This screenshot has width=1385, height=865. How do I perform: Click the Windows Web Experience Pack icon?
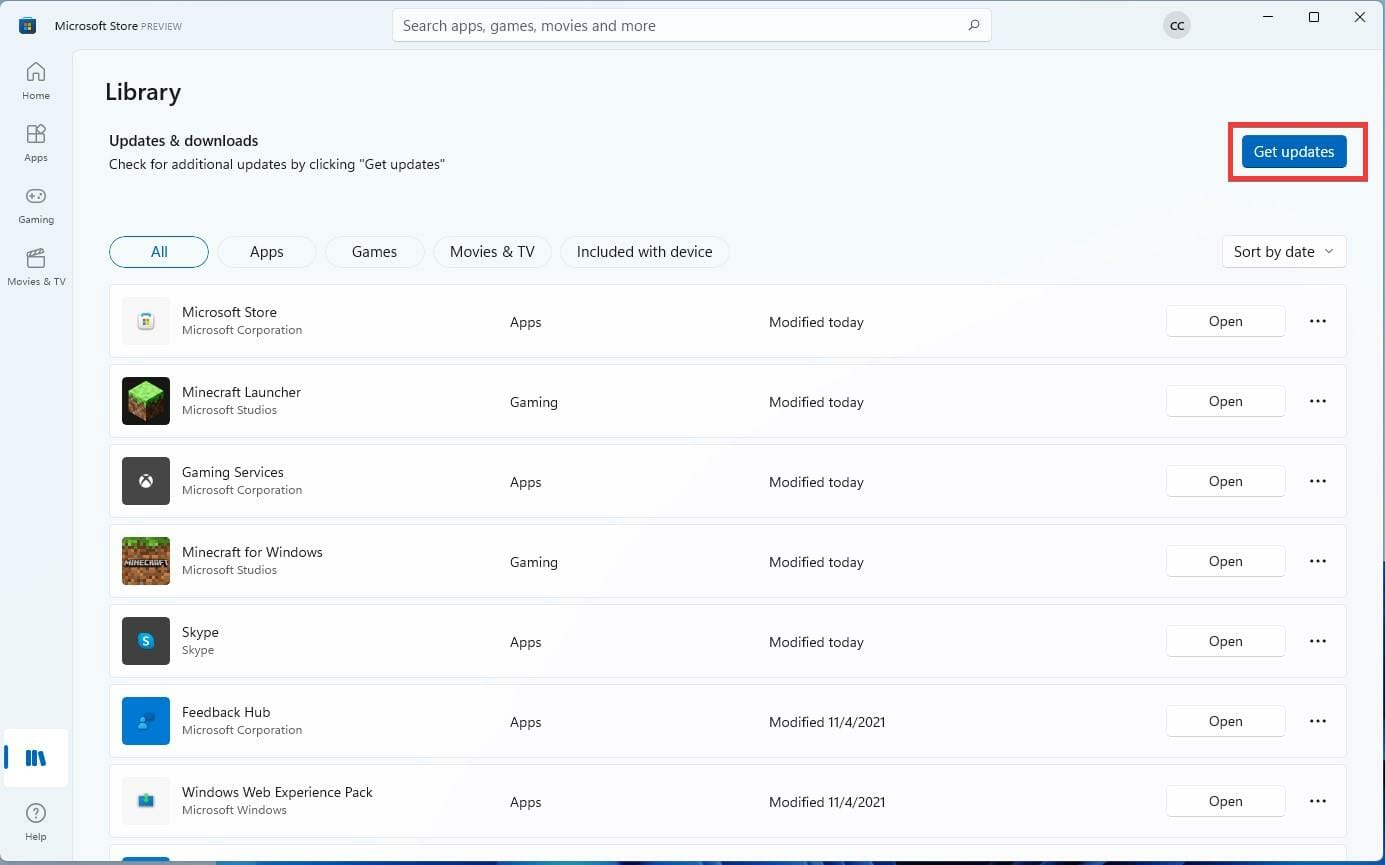(146, 801)
